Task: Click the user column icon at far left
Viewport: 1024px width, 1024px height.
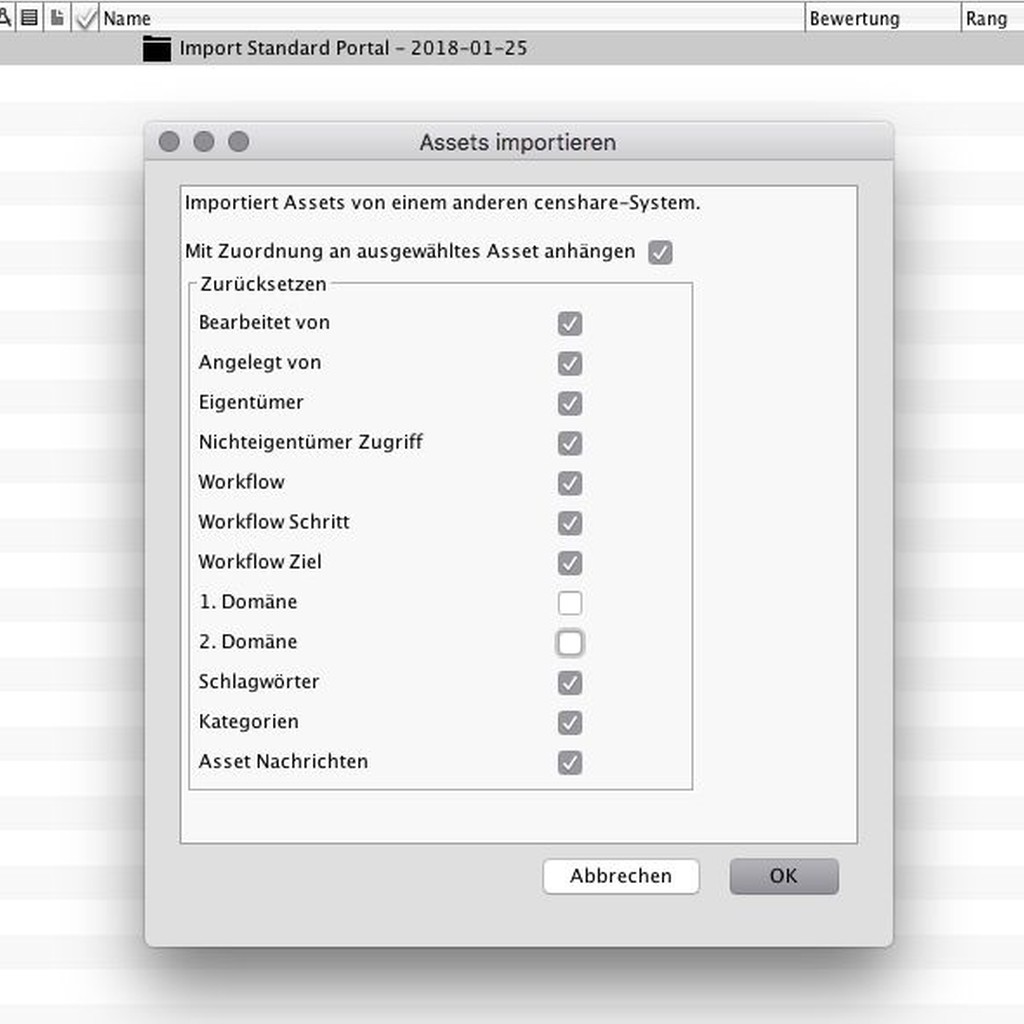Action: 5,17
